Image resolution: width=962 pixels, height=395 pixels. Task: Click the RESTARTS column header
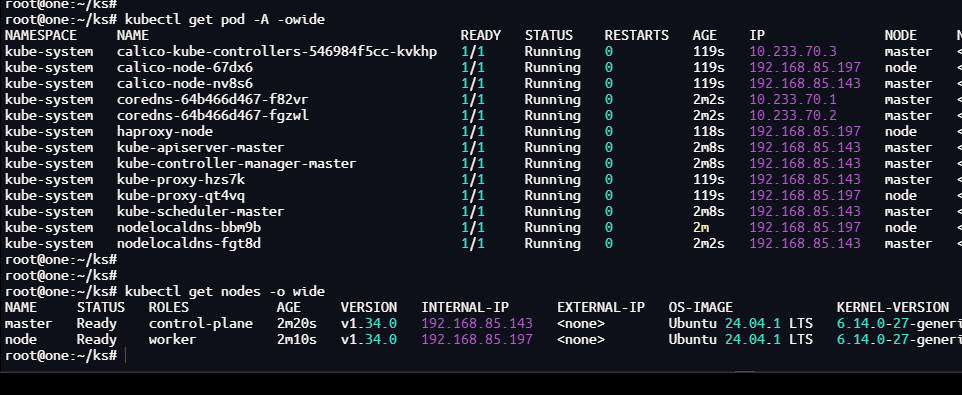coord(636,36)
